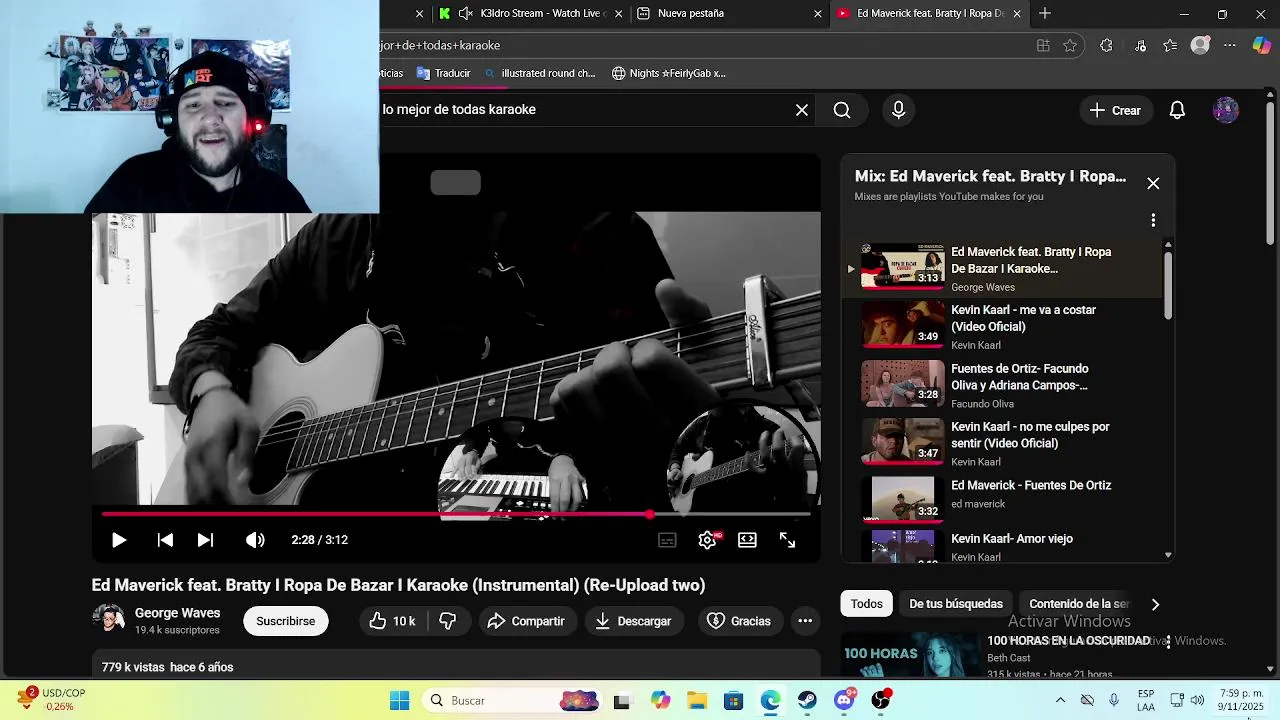Open OBS Studio from the taskbar

click(x=881, y=700)
